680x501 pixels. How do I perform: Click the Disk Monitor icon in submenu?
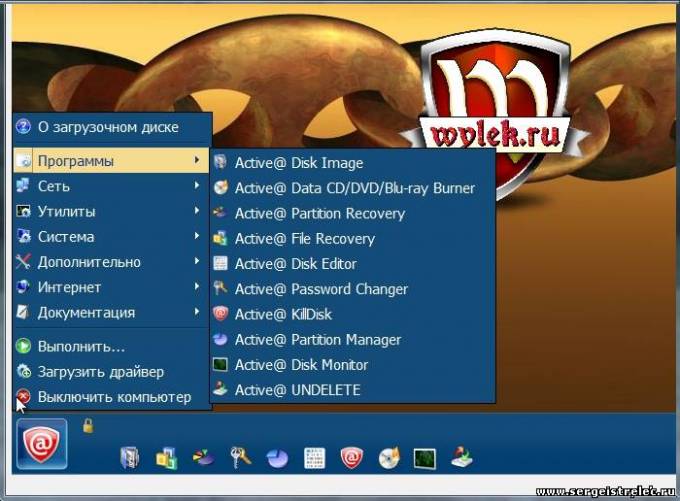tap(220, 364)
